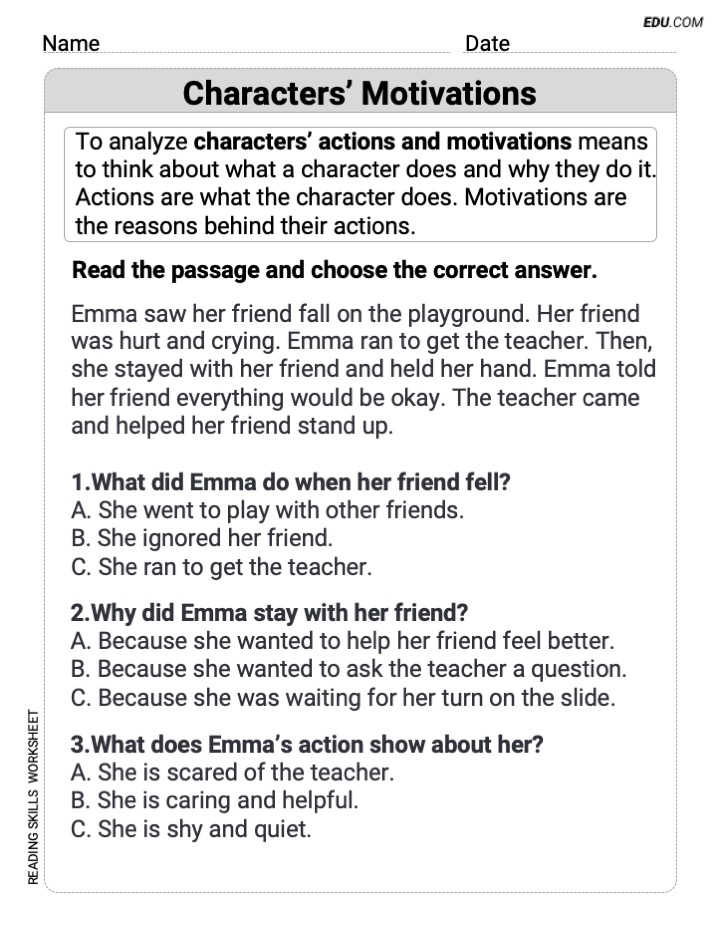Click the passage paragraph about Emma

pyautogui.click(x=363, y=370)
